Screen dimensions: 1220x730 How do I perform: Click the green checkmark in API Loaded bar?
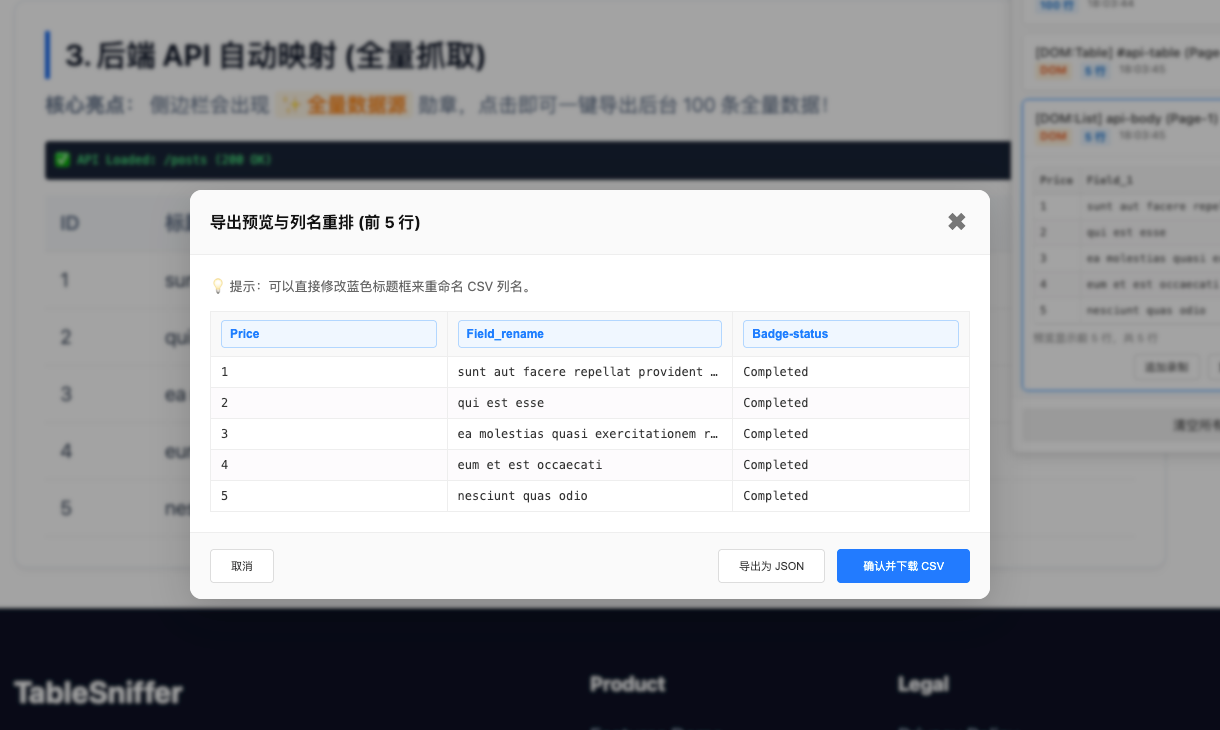pos(63,160)
